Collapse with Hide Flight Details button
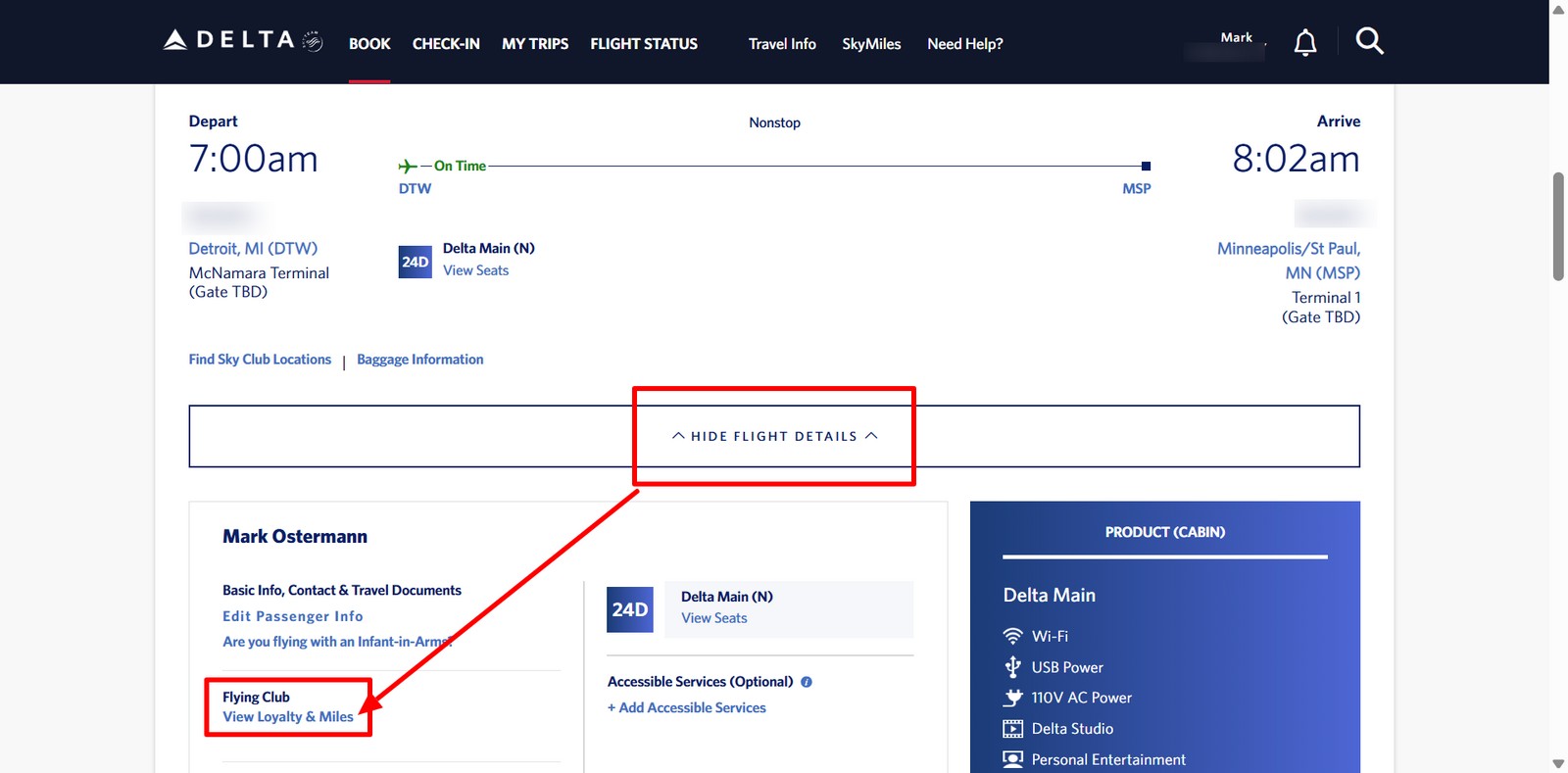The image size is (1568, 773). pyautogui.click(x=774, y=436)
